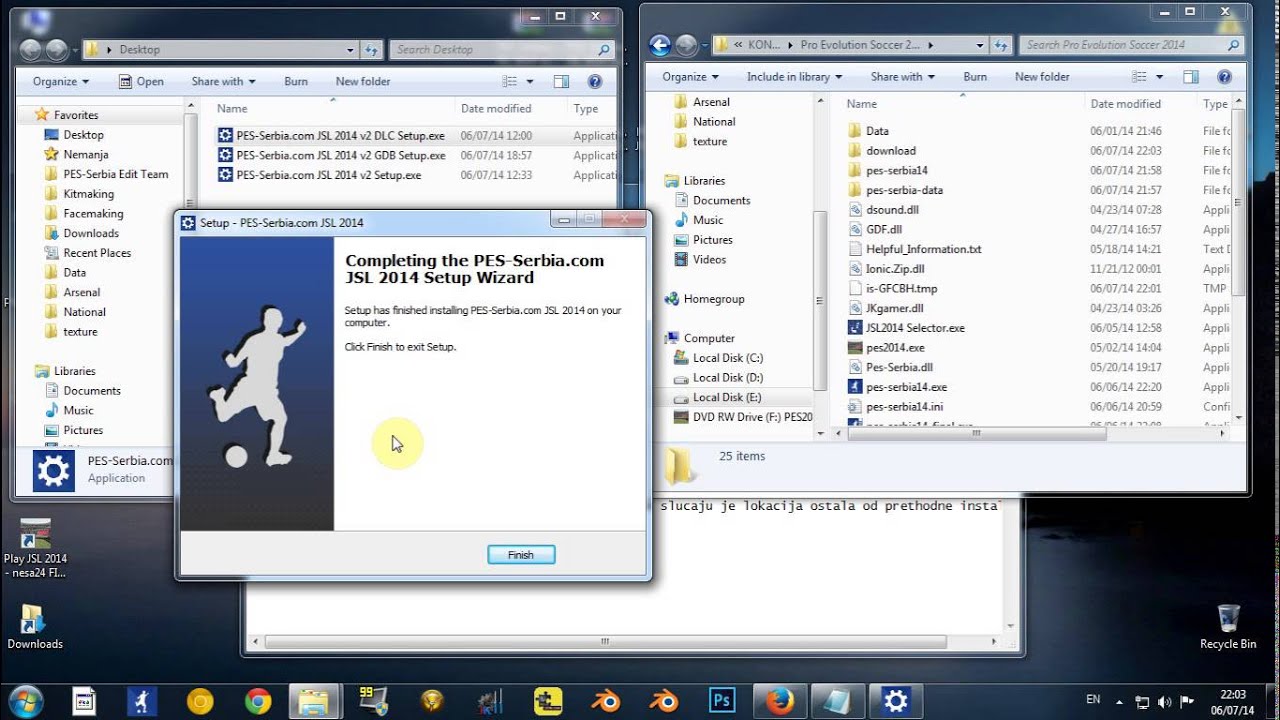Click help icon in Pro Evolution Soccer window
Image resolution: width=1280 pixels, height=720 pixels.
coord(1224,76)
